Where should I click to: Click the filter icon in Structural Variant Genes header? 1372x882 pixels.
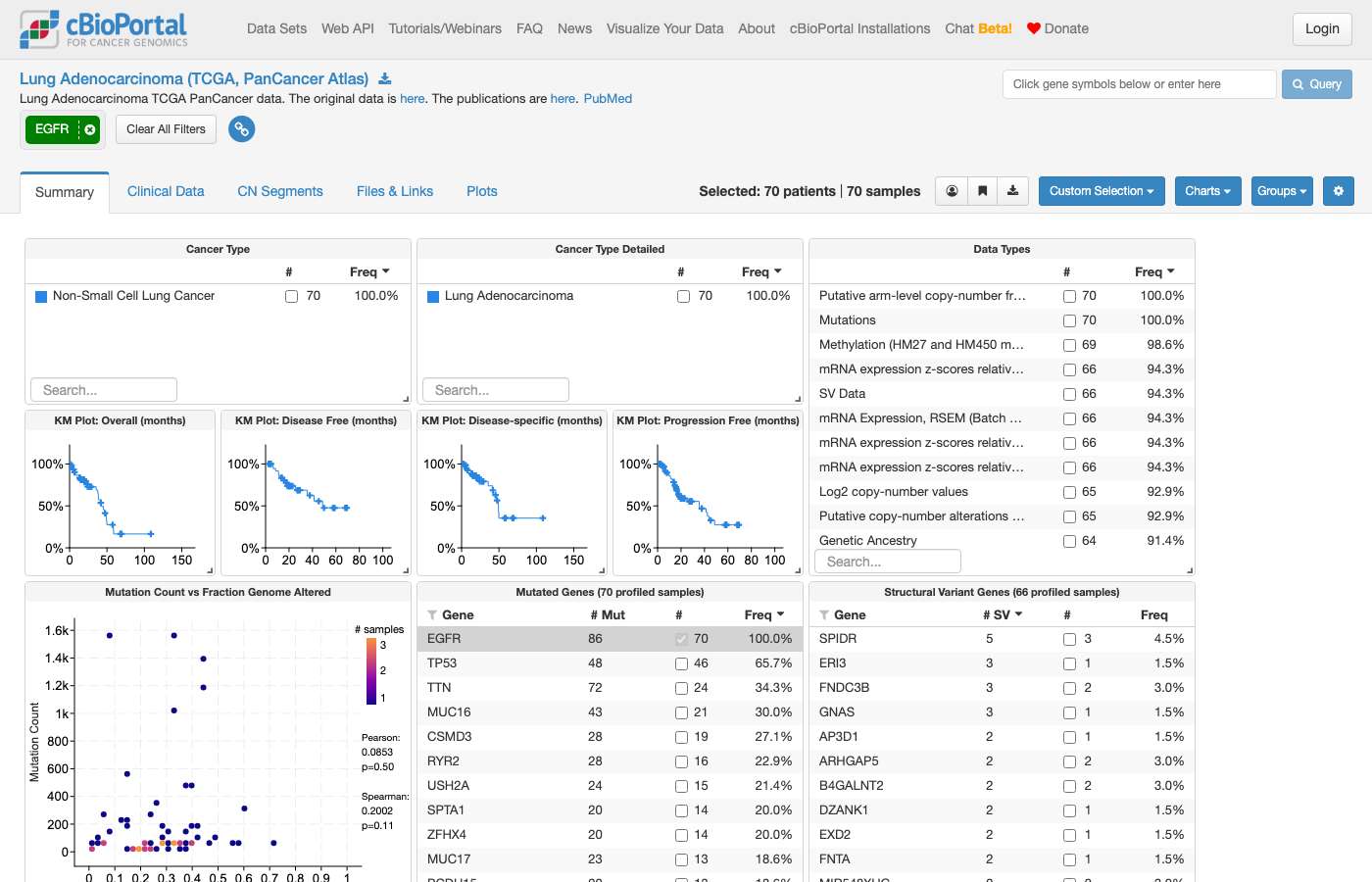pos(824,615)
